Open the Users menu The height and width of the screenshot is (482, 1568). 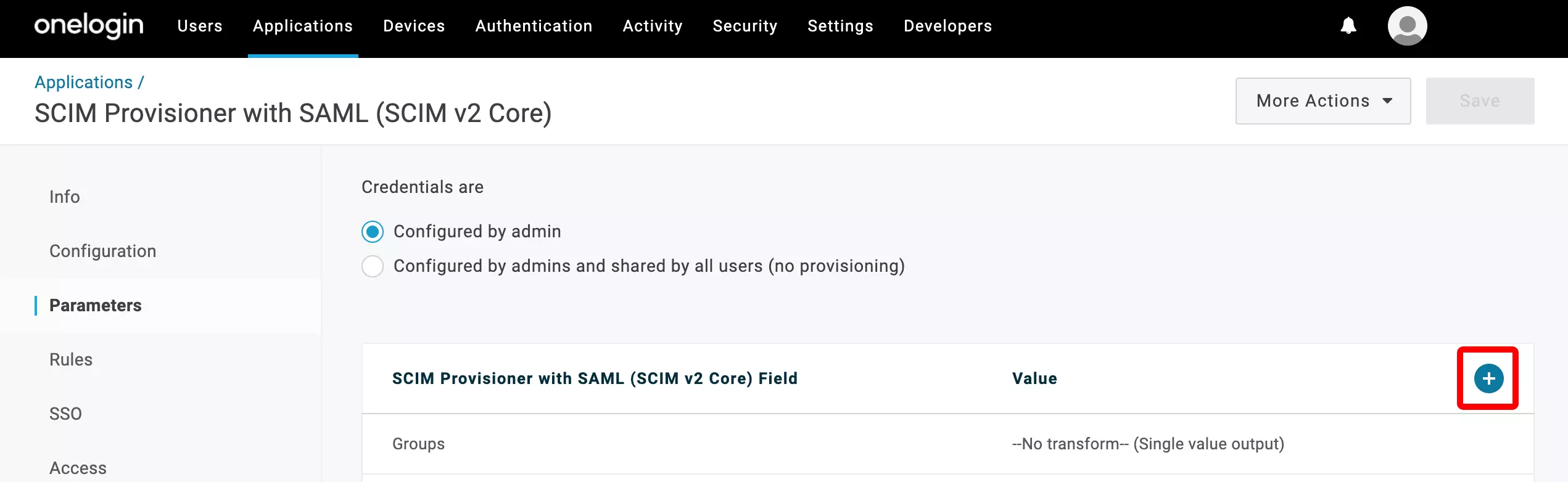(200, 26)
